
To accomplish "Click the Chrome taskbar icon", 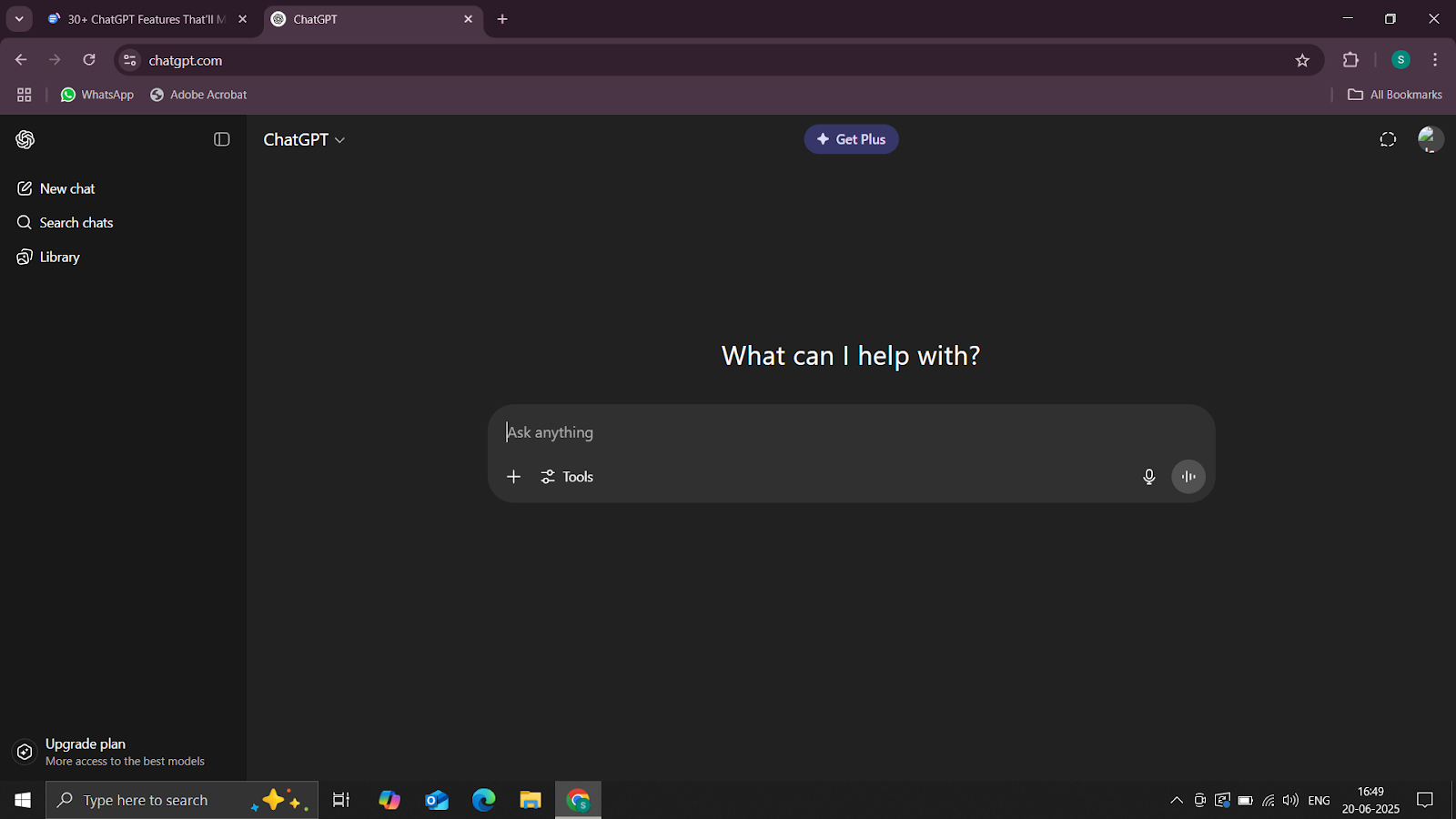I will tap(579, 800).
